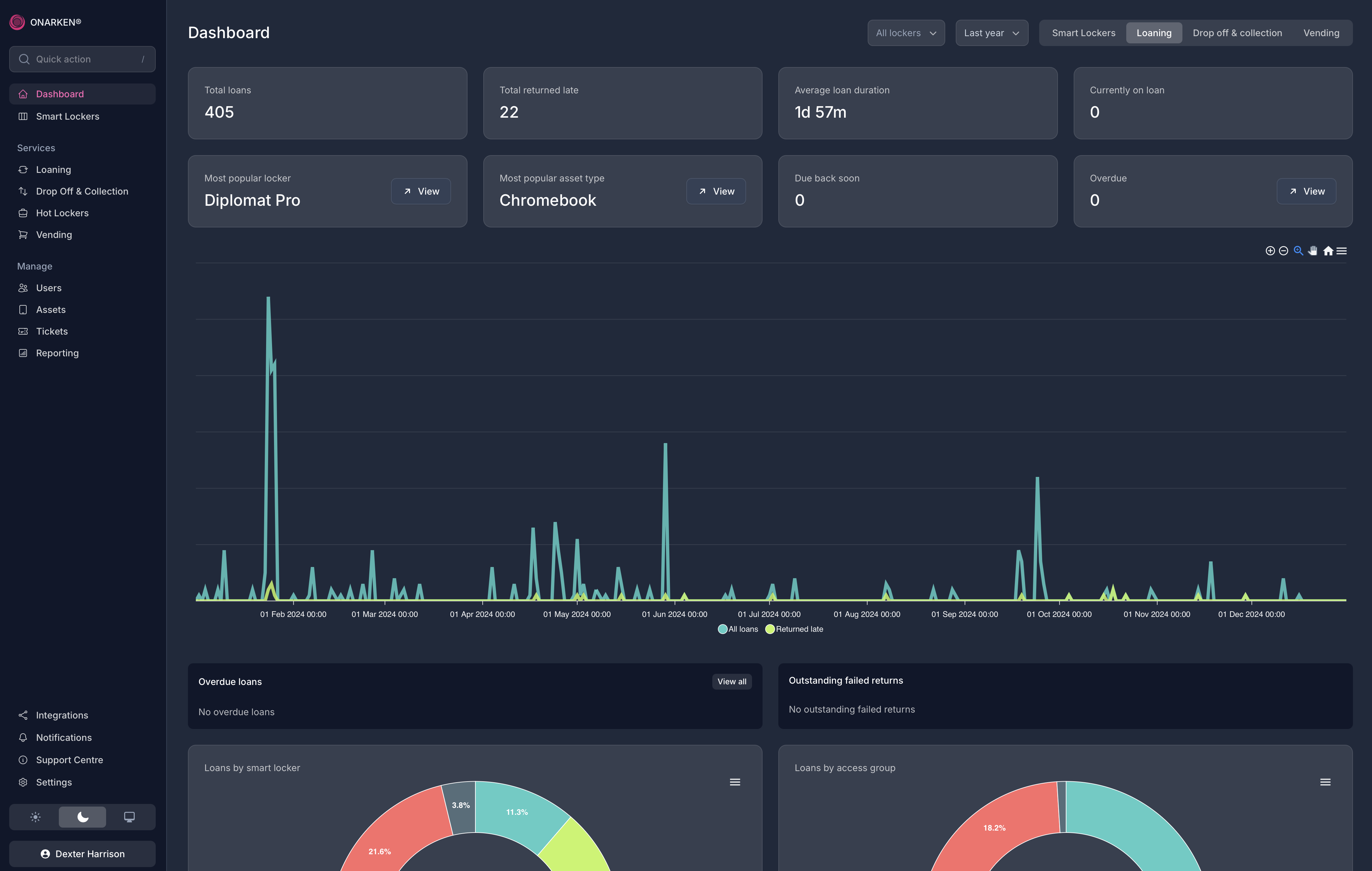Select the Loaning tab
The width and height of the screenshot is (1372, 871).
1154,33
